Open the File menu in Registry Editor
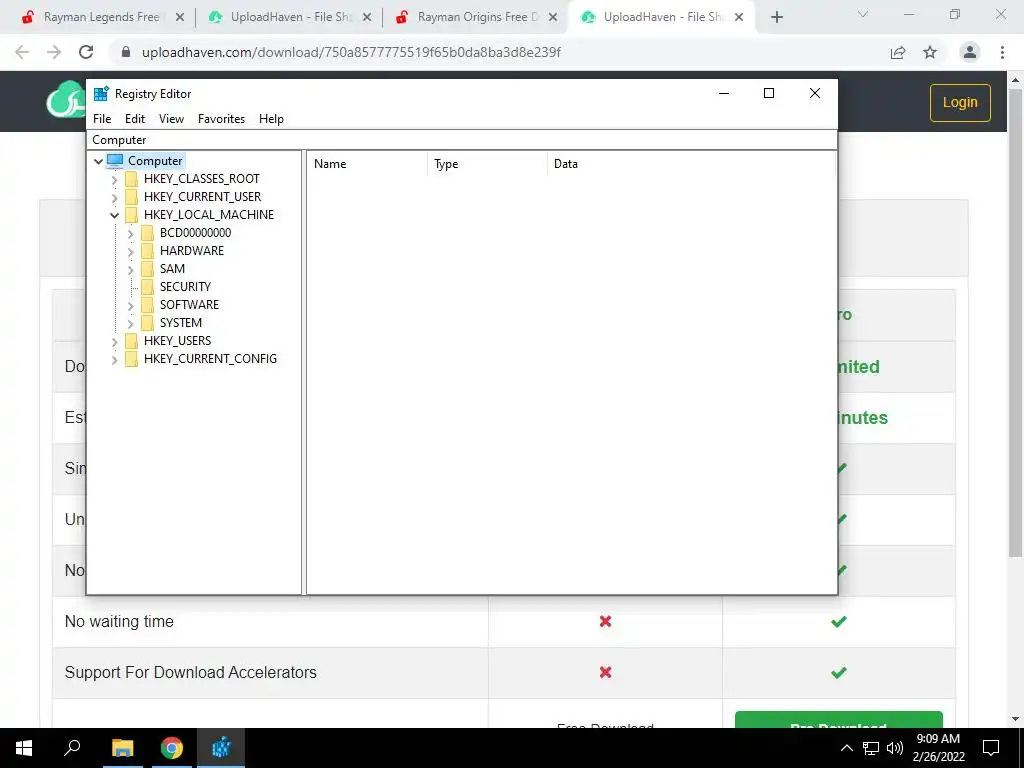The image size is (1024, 768). click(102, 119)
